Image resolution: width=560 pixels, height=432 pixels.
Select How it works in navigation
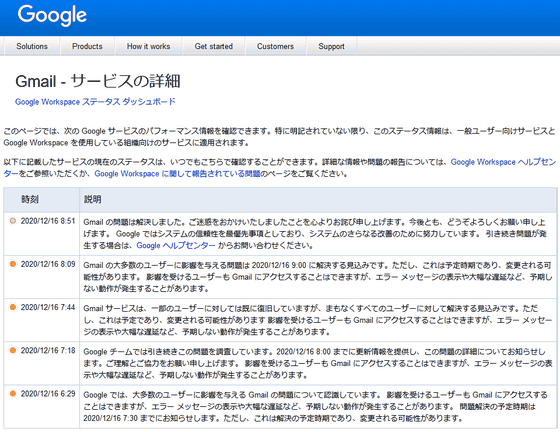click(149, 46)
